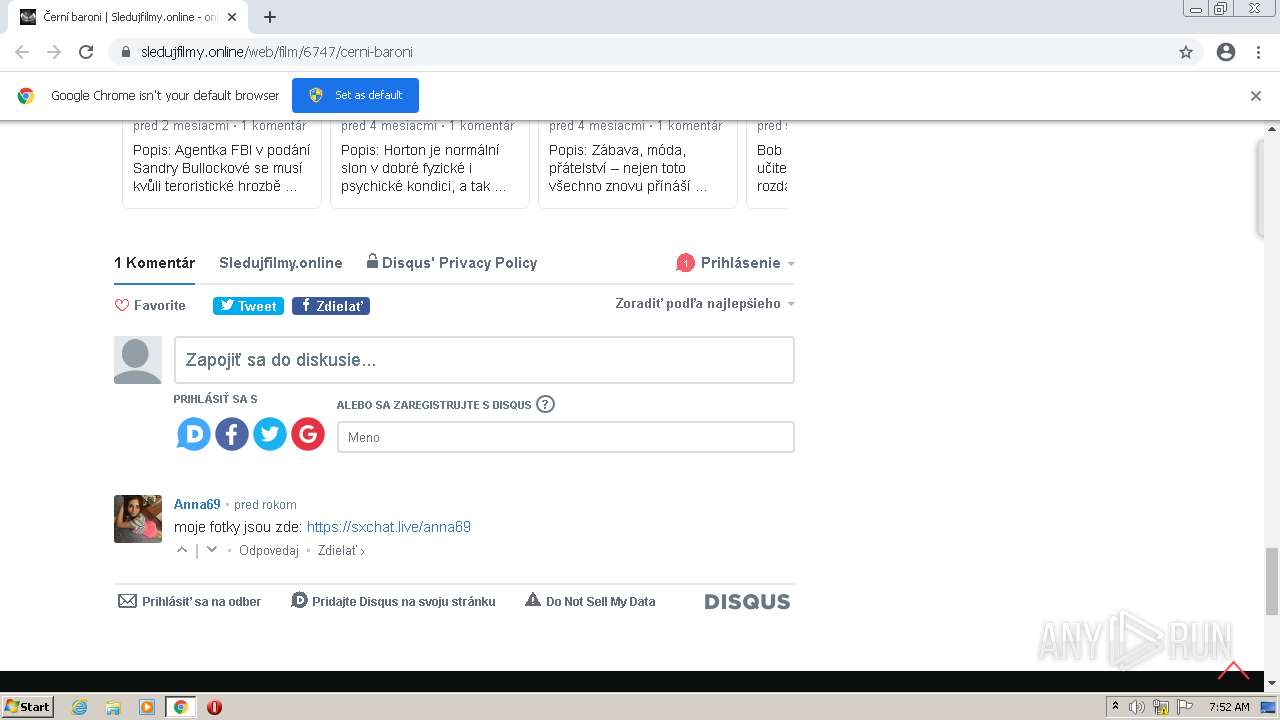Open the sxchat.live/anna69 link
This screenshot has width=1280, height=720.
[389, 527]
